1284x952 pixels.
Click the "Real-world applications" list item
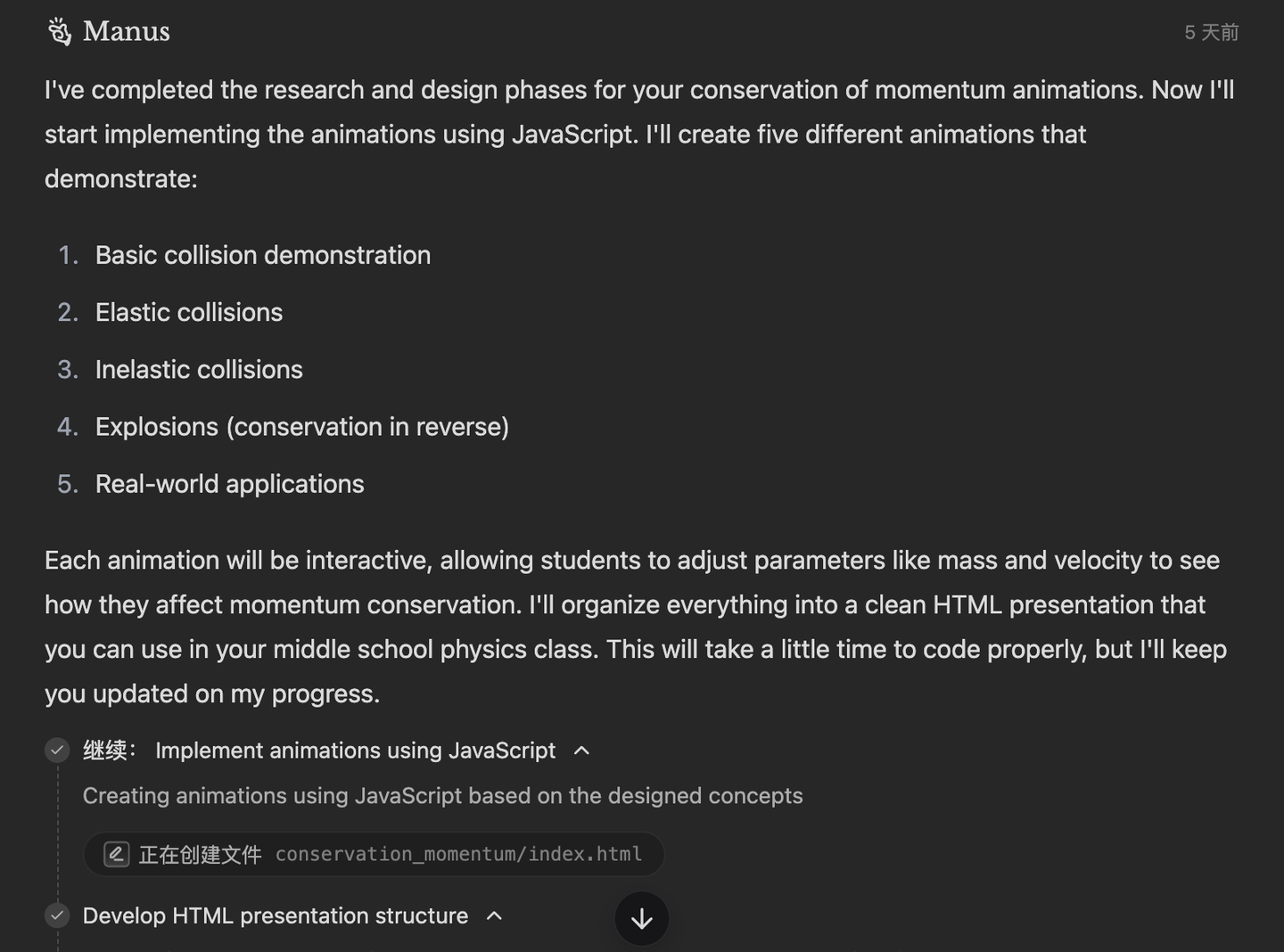(230, 484)
